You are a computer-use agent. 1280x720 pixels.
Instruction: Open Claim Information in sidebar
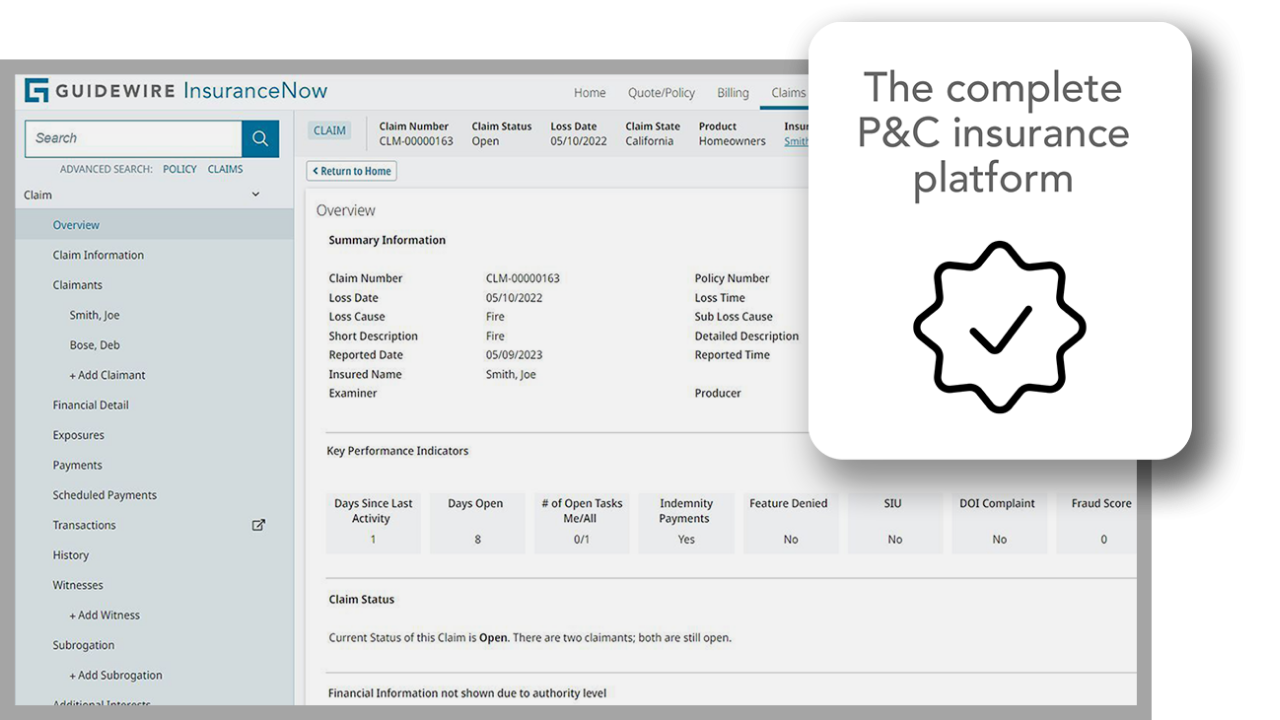coord(98,255)
